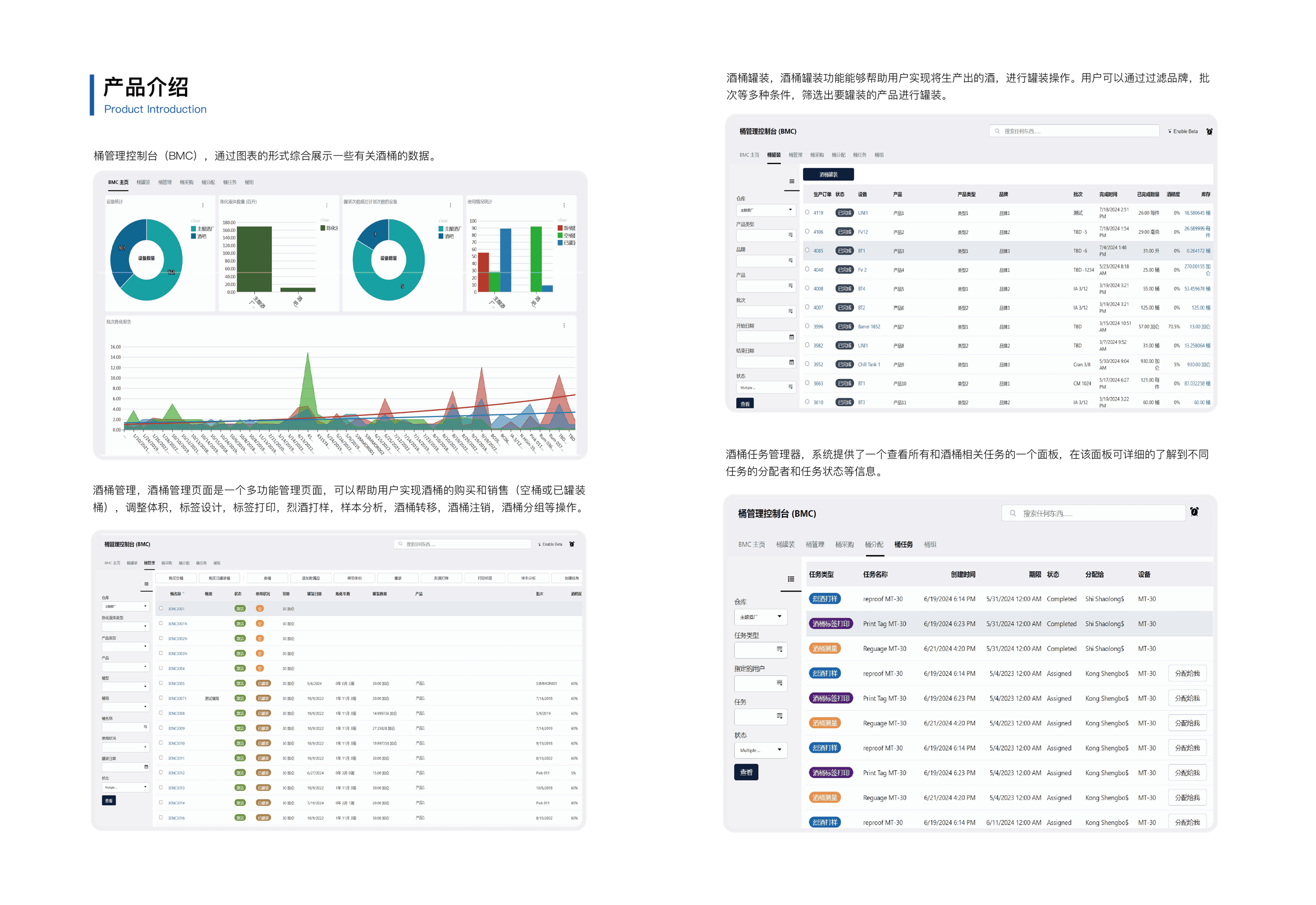
Task: Open the 桶组 tab in 桶任务 screen
Action: 930,545
